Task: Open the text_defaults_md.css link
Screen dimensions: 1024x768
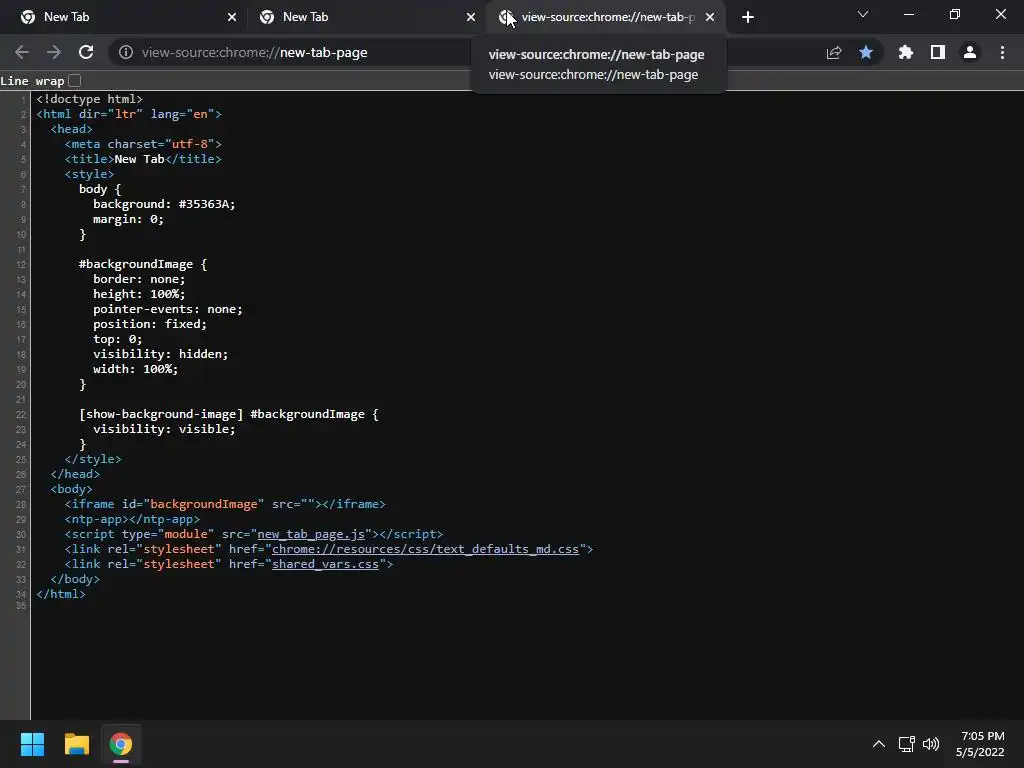Action: 425,549
